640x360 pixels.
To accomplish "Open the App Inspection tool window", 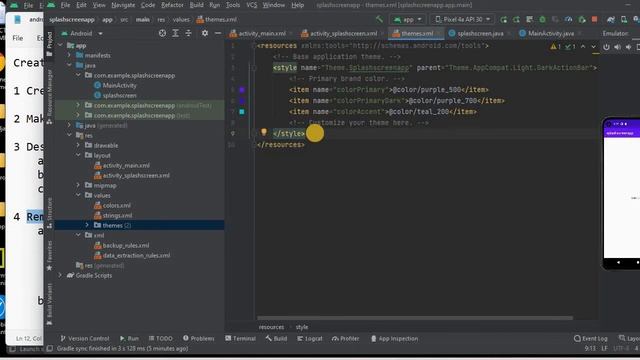I will (x=394, y=338).
